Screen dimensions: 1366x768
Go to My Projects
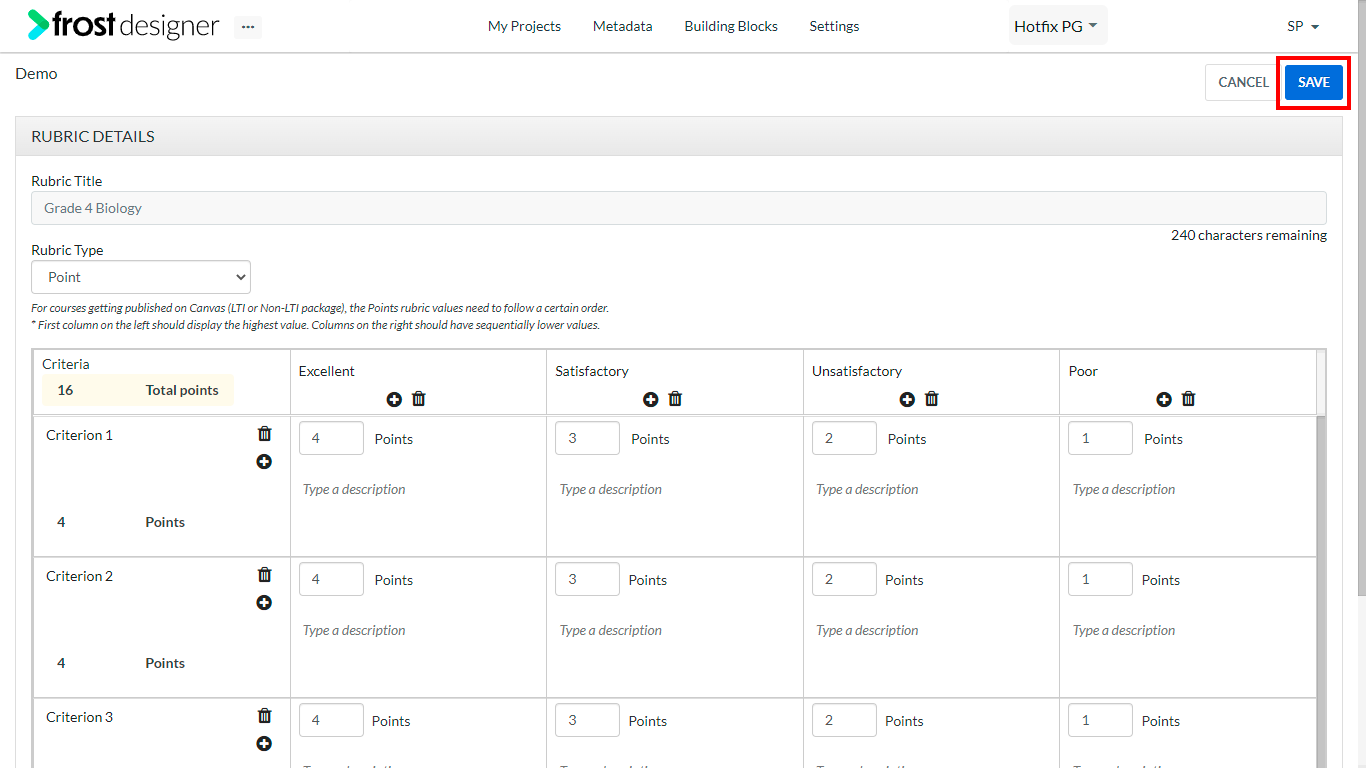tap(524, 27)
